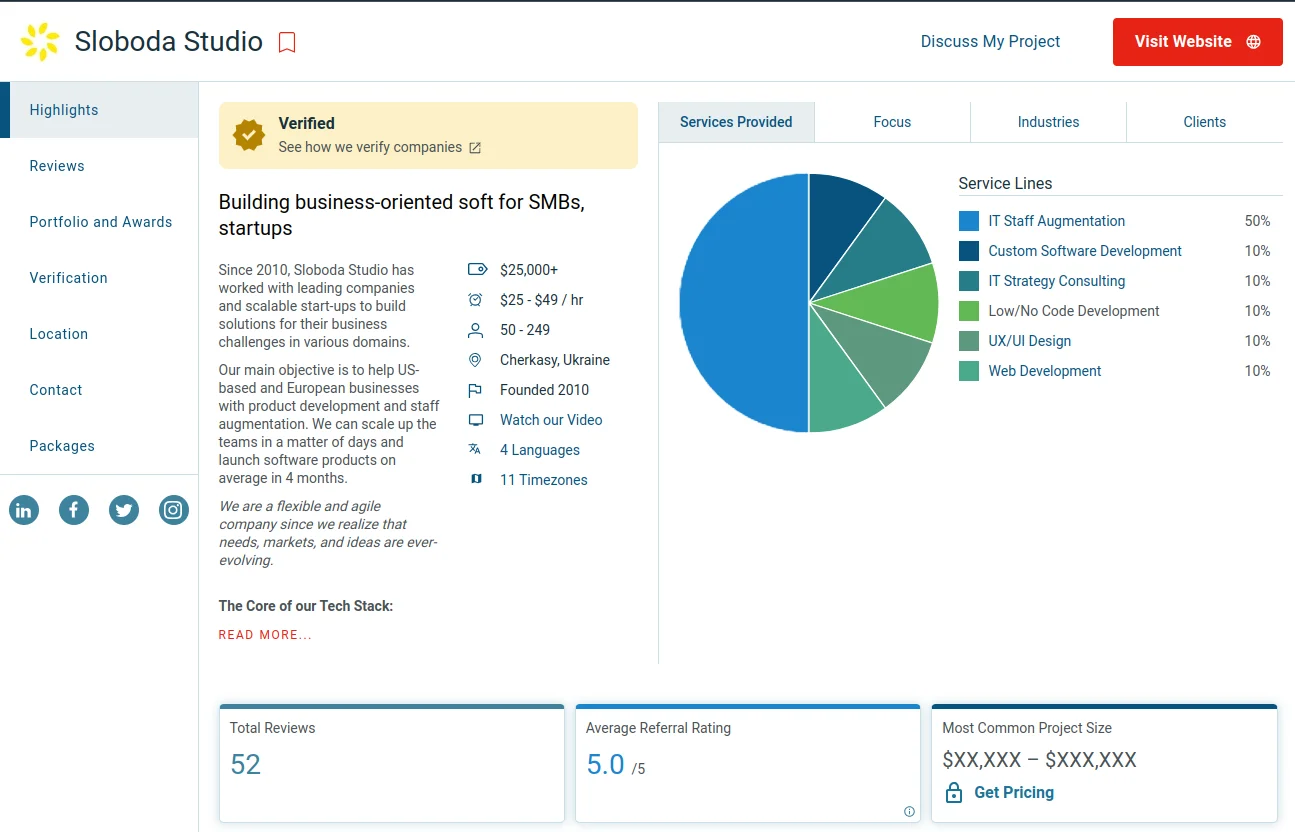Open the LinkedIn social icon
Screen dimensions: 1295x832
tap(24, 511)
